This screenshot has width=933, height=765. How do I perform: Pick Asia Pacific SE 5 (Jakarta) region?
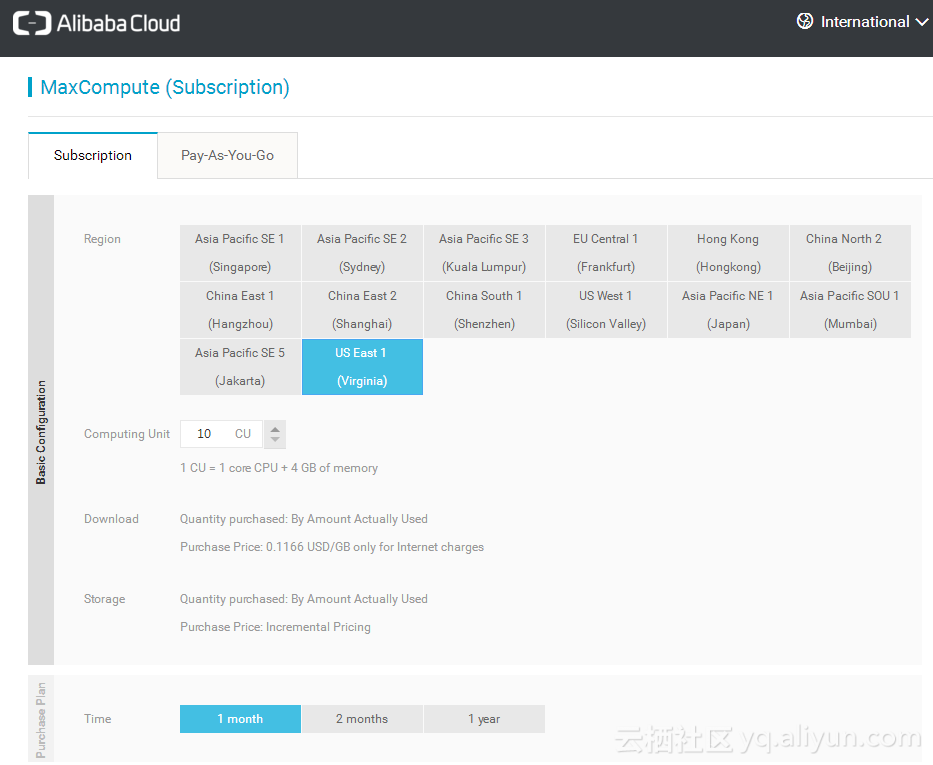click(240, 367)
